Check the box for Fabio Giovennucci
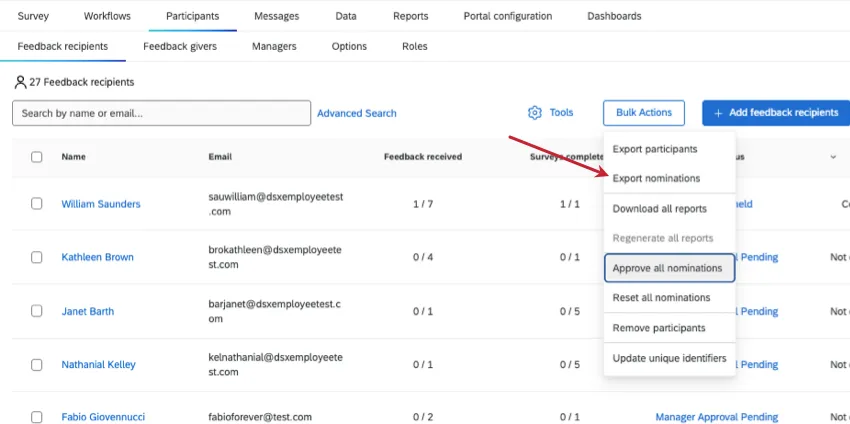The width and height of the screenshot is (850, 424). point(36,417)
